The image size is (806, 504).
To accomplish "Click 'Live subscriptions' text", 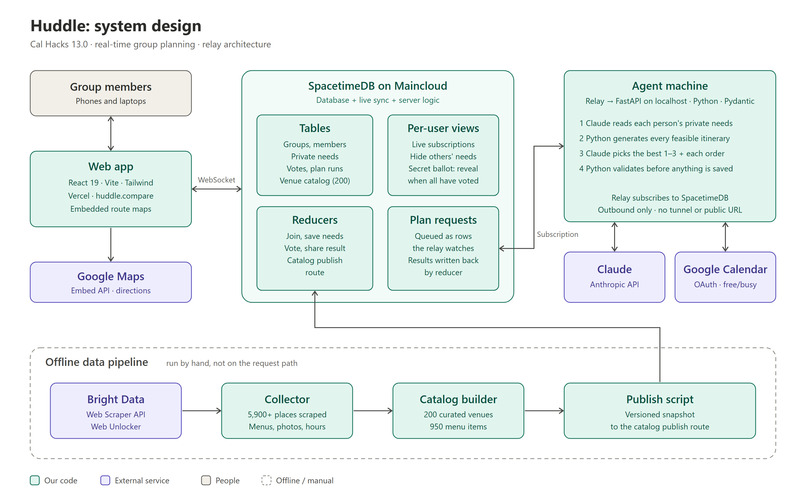I will [x=443, y=145].
